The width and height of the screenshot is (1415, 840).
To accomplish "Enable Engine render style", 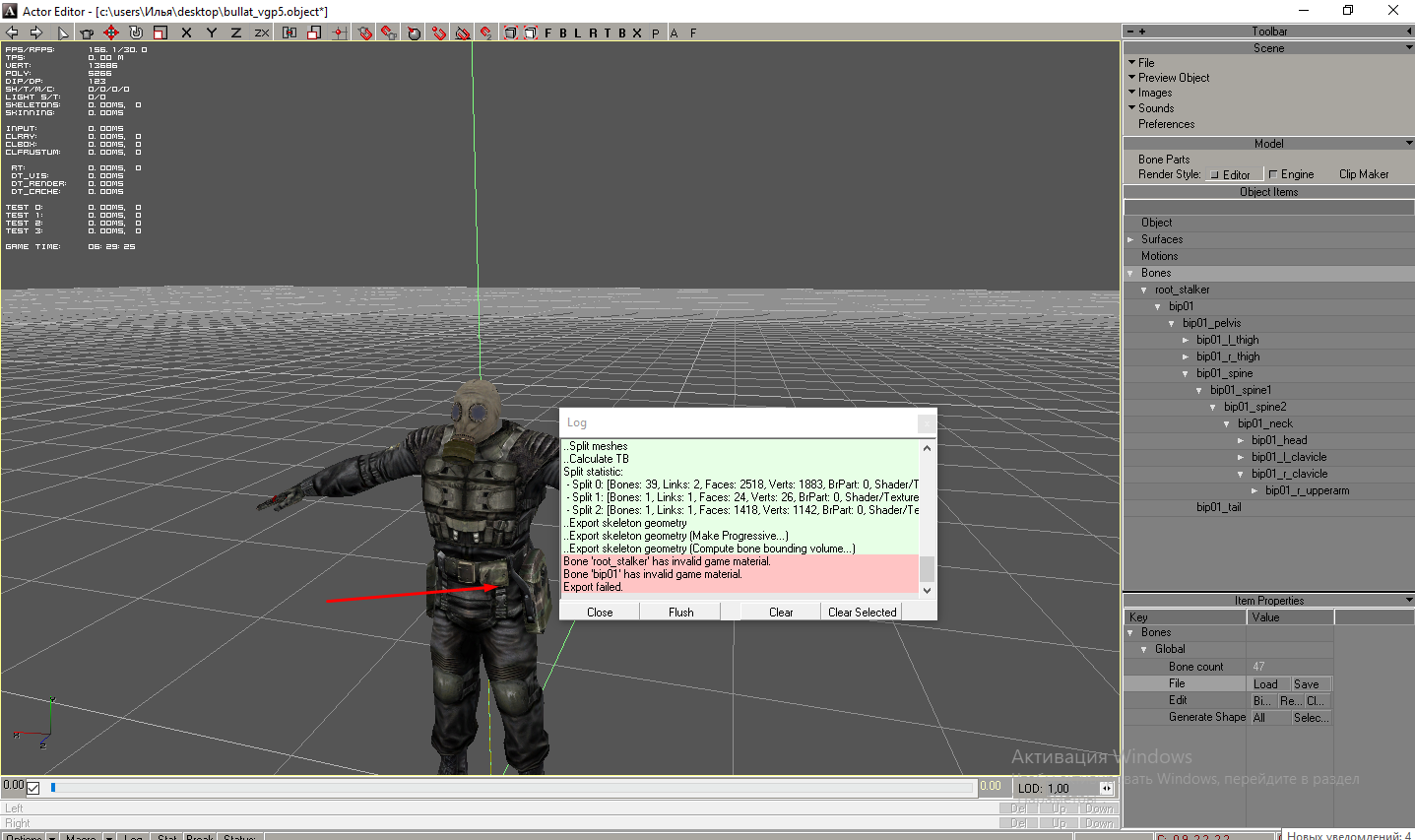I will (x=1291, y=174).
